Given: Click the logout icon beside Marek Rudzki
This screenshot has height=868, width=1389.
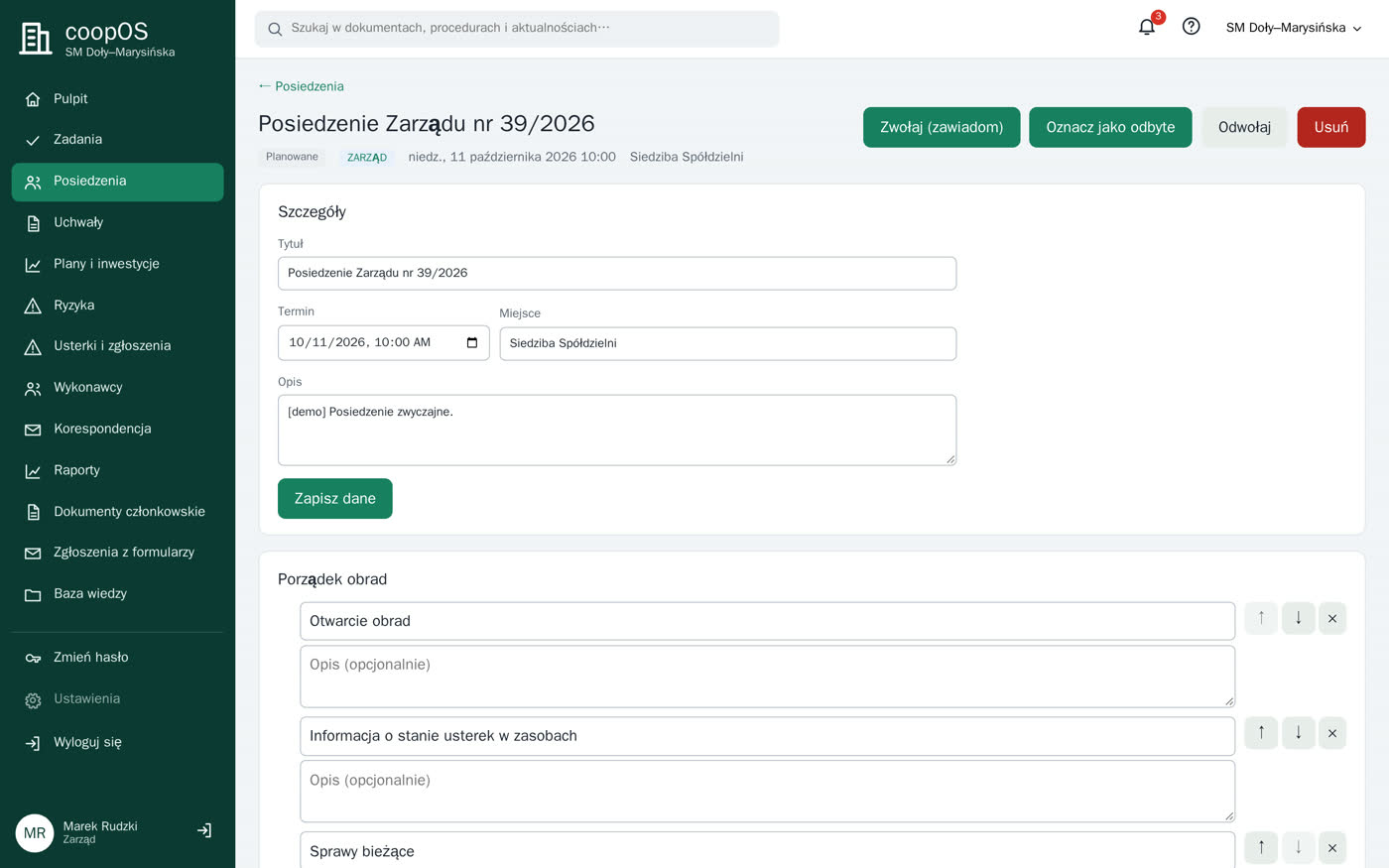Looking at the screenshot, I should point(204,831).
